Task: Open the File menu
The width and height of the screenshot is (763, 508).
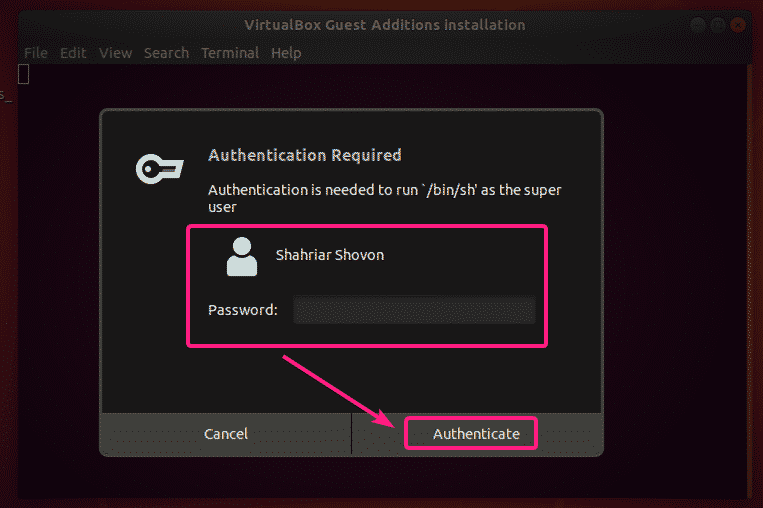Action: pyautogui.click(x=35, y=53)
